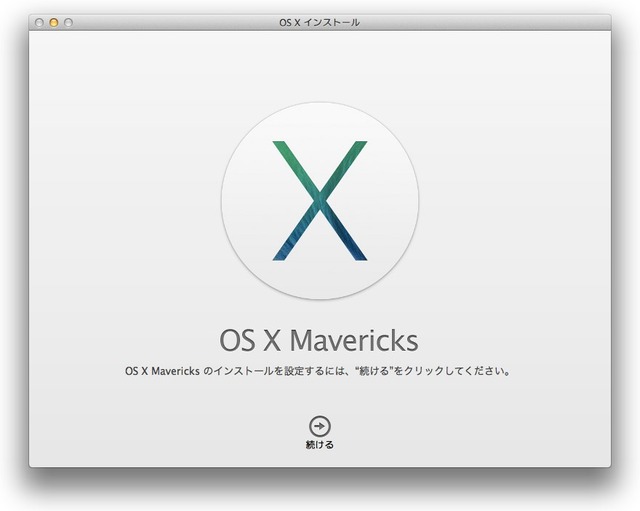Click the large OS X Mavericks heading
This screenshot has height=511, width=640.
(x=319, y=340)
